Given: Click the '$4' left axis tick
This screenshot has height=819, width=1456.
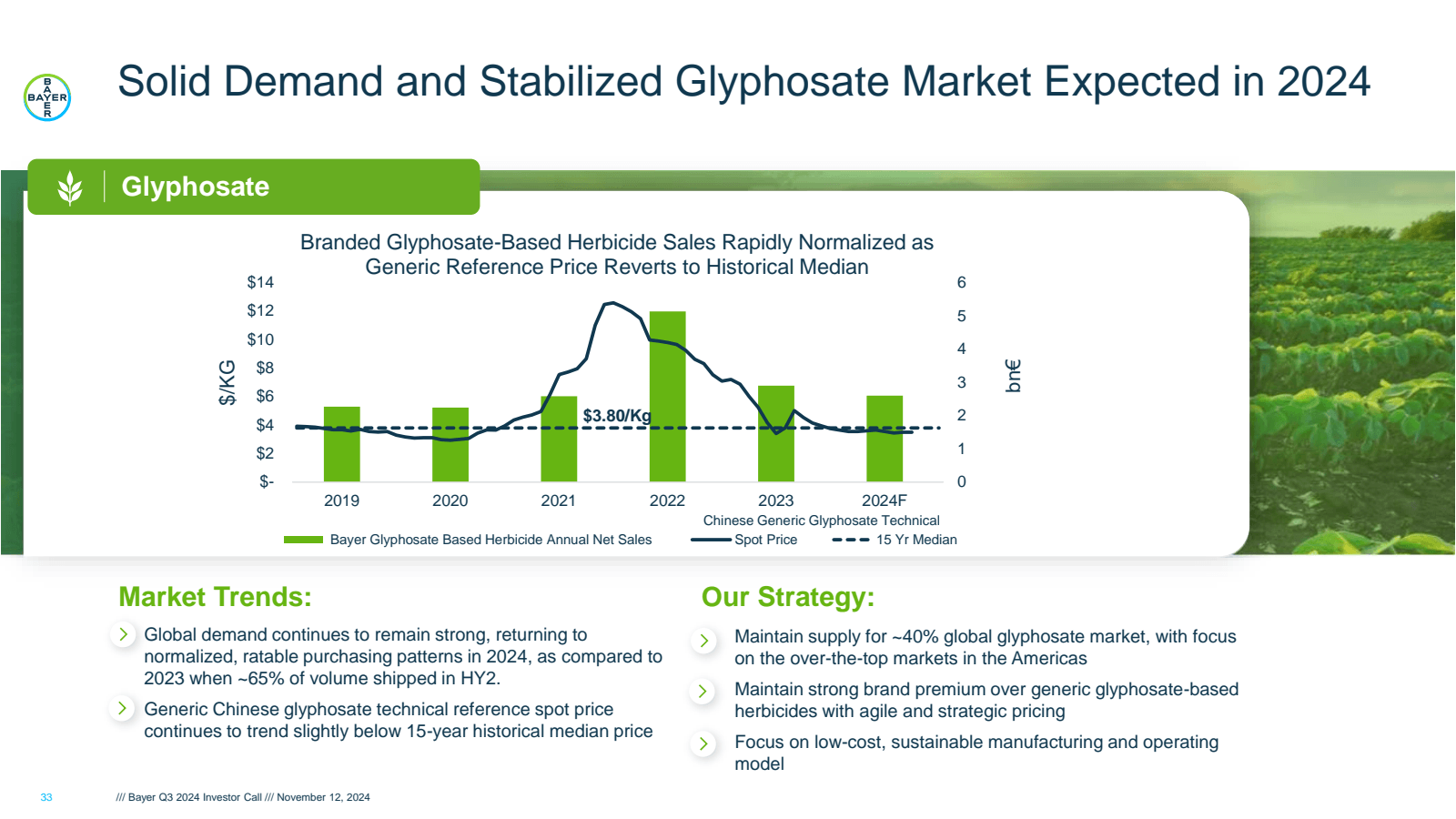Looking at the screenshot, I should click(265, 425).
